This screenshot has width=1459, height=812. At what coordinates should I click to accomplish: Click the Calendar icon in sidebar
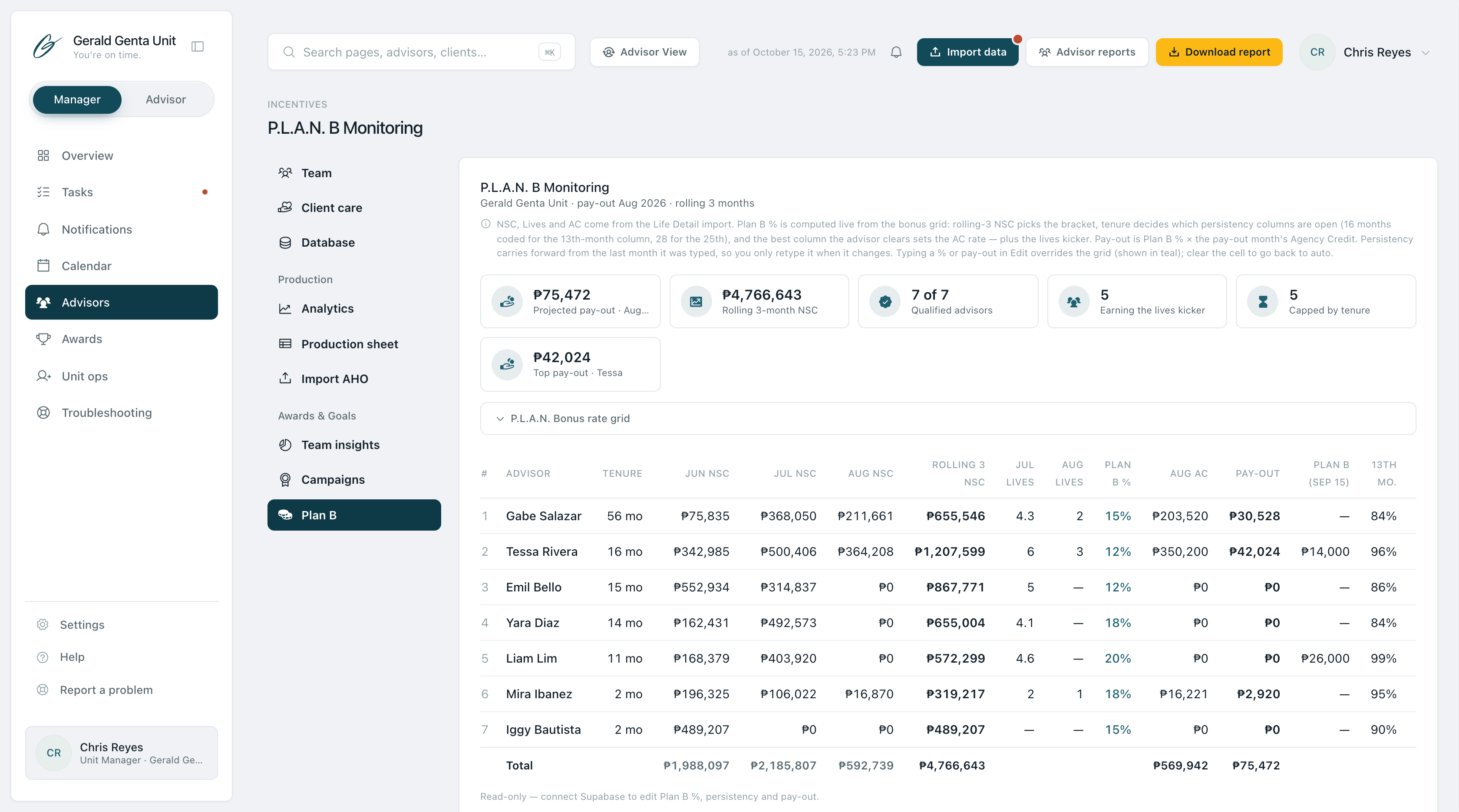43,266
